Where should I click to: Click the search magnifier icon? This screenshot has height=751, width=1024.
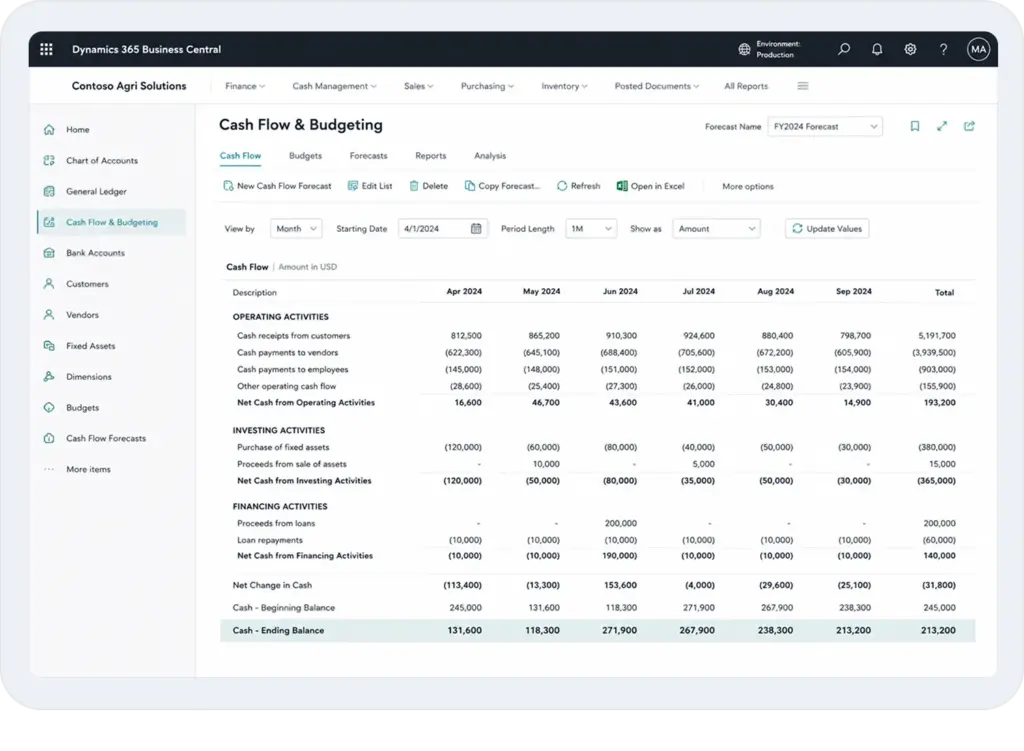(844, 49)
